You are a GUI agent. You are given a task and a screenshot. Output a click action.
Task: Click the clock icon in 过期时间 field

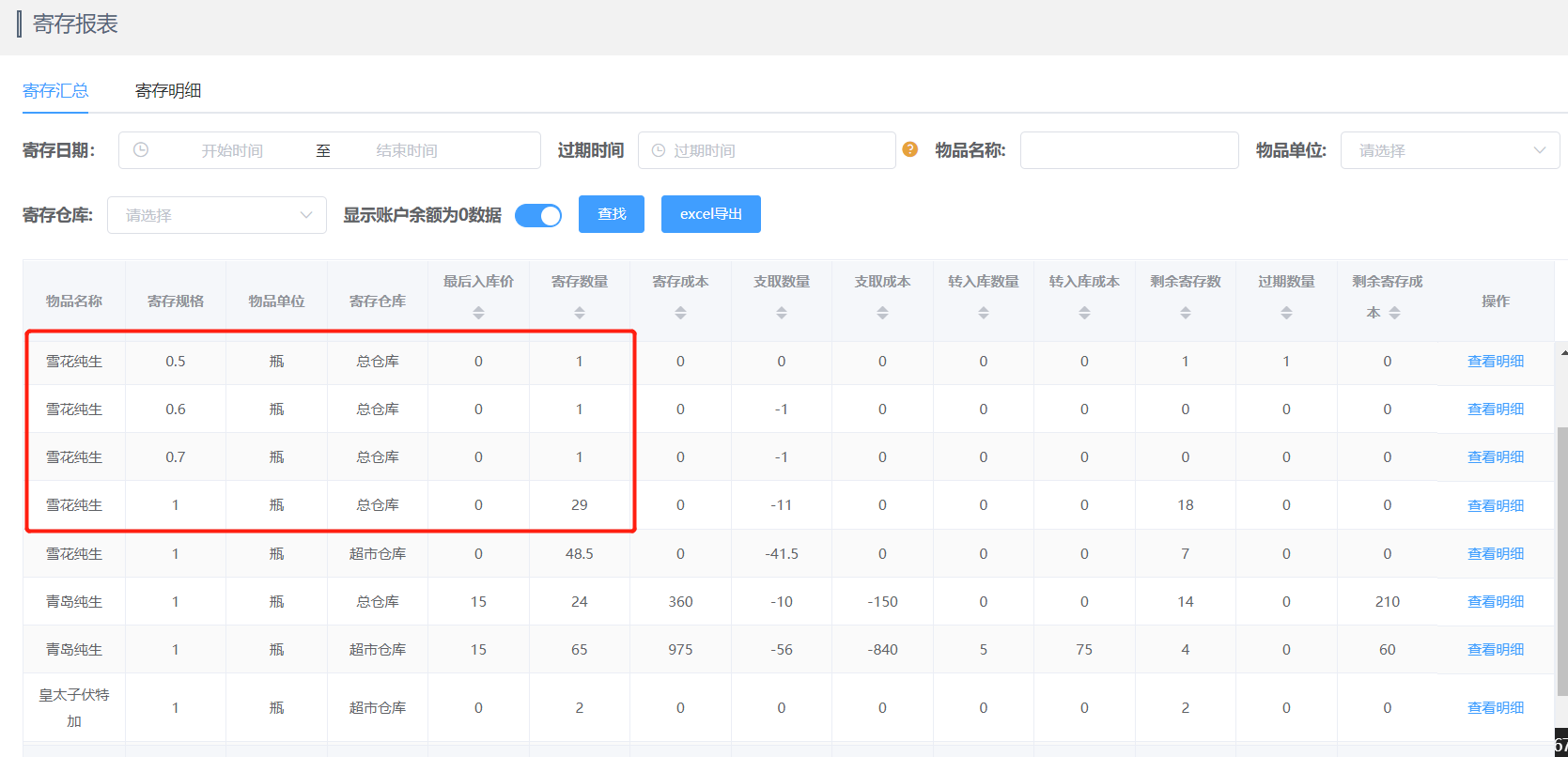click(x=659, y=150)
